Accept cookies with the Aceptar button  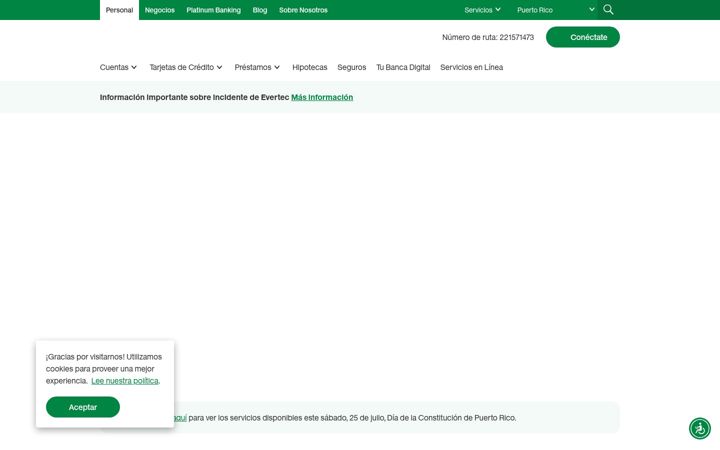pyautogui.click(x=83, y=407)
